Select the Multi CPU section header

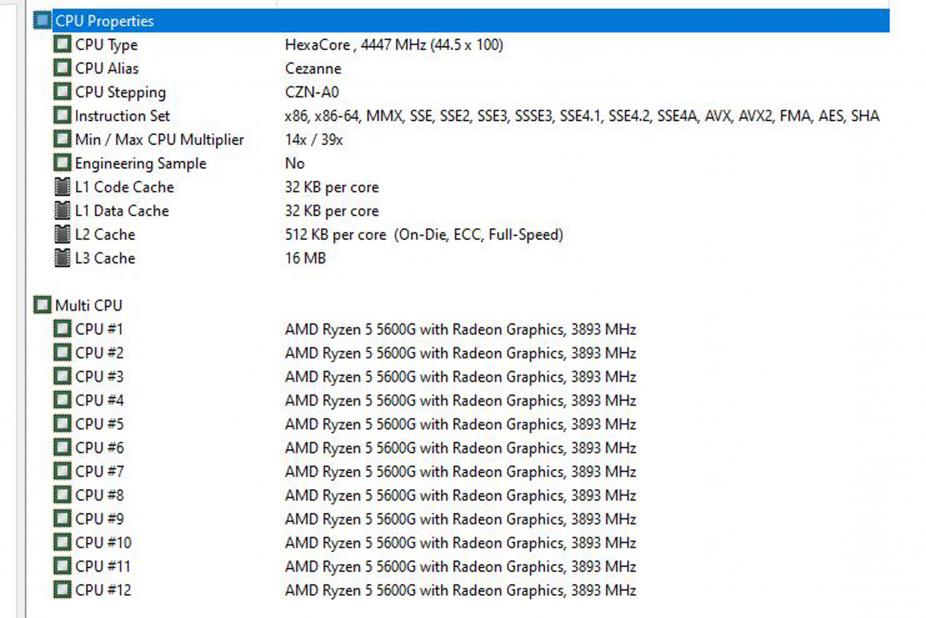point(88,306)
